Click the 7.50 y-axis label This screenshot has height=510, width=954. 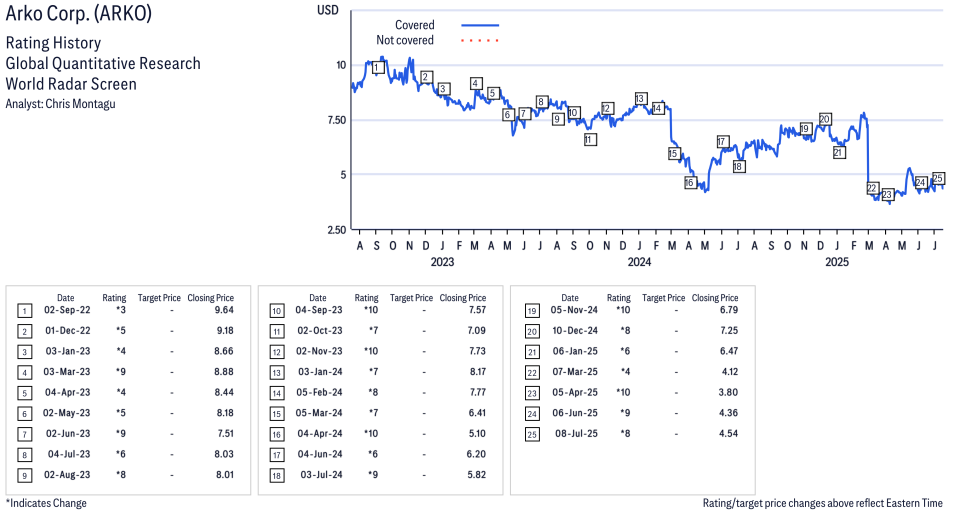(336, 120)
